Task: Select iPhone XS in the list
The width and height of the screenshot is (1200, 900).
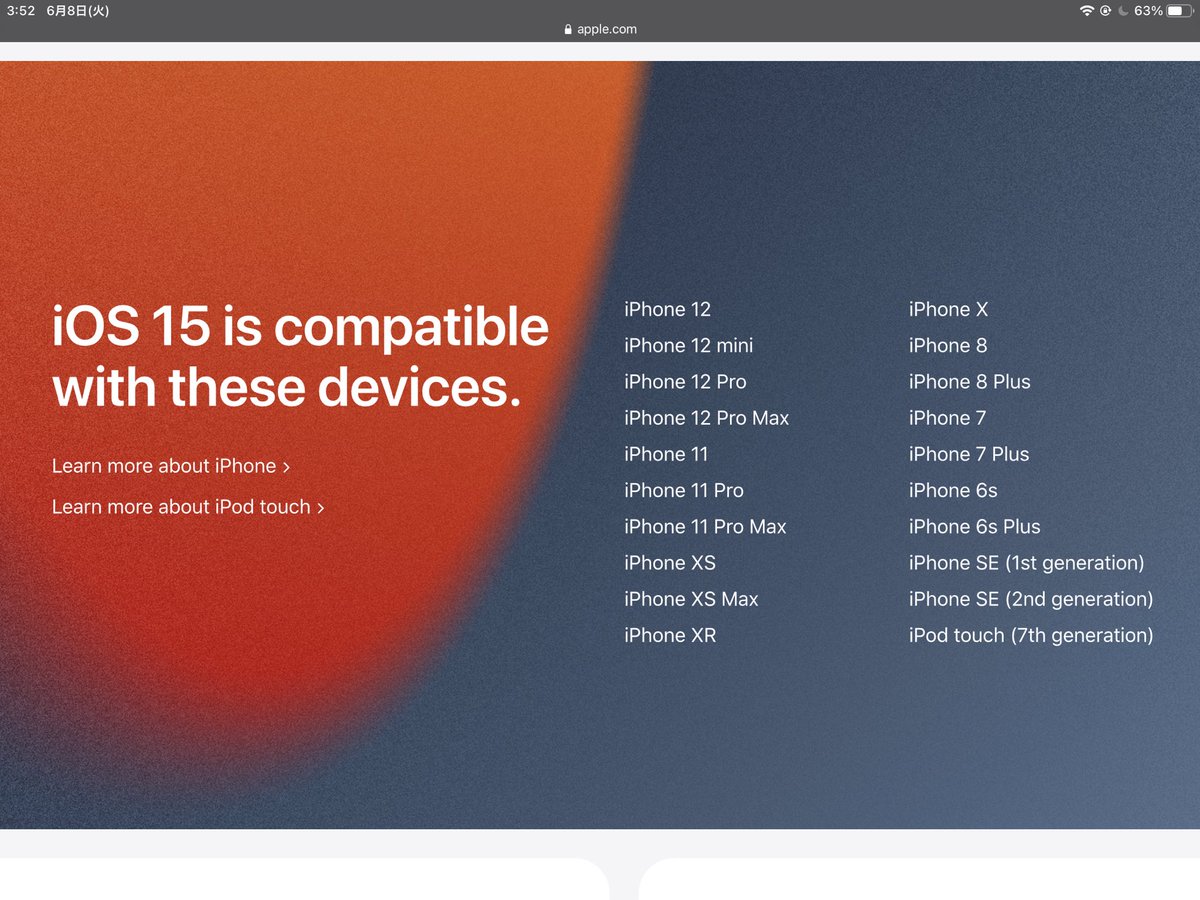Action: click(x=670, y=563)
